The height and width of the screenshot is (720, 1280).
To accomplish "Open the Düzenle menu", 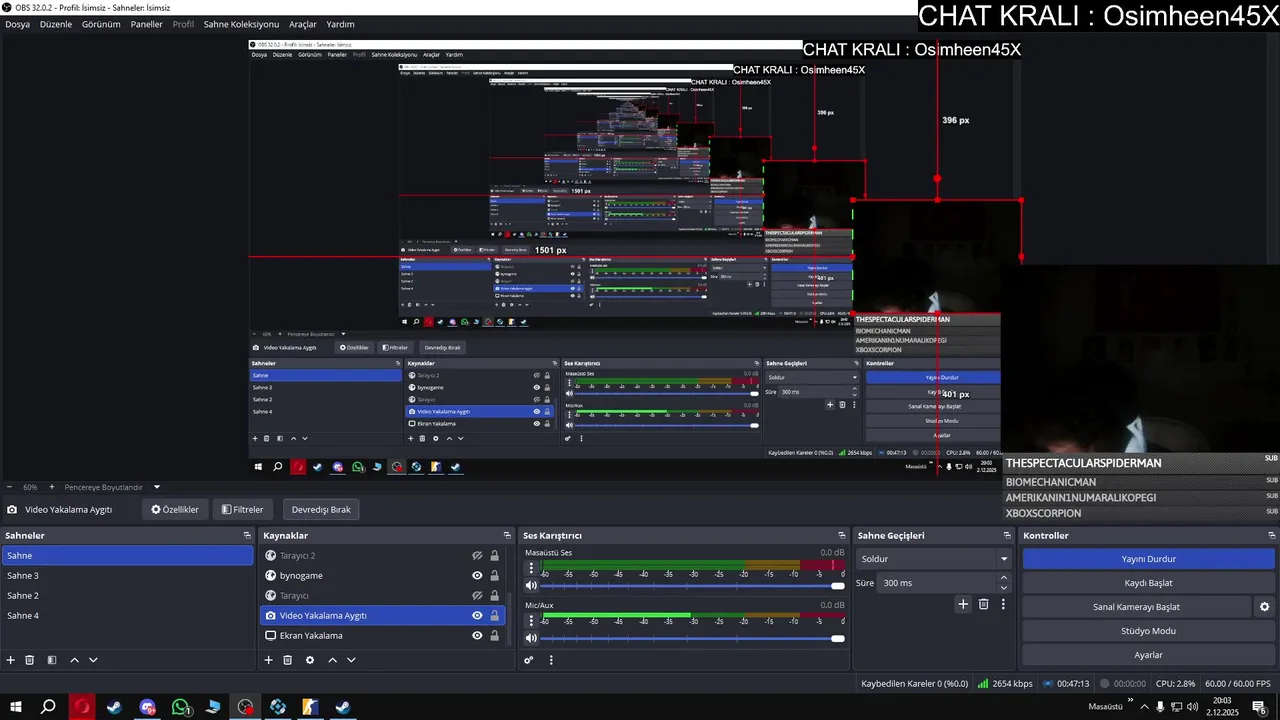I will pos(56,24).
